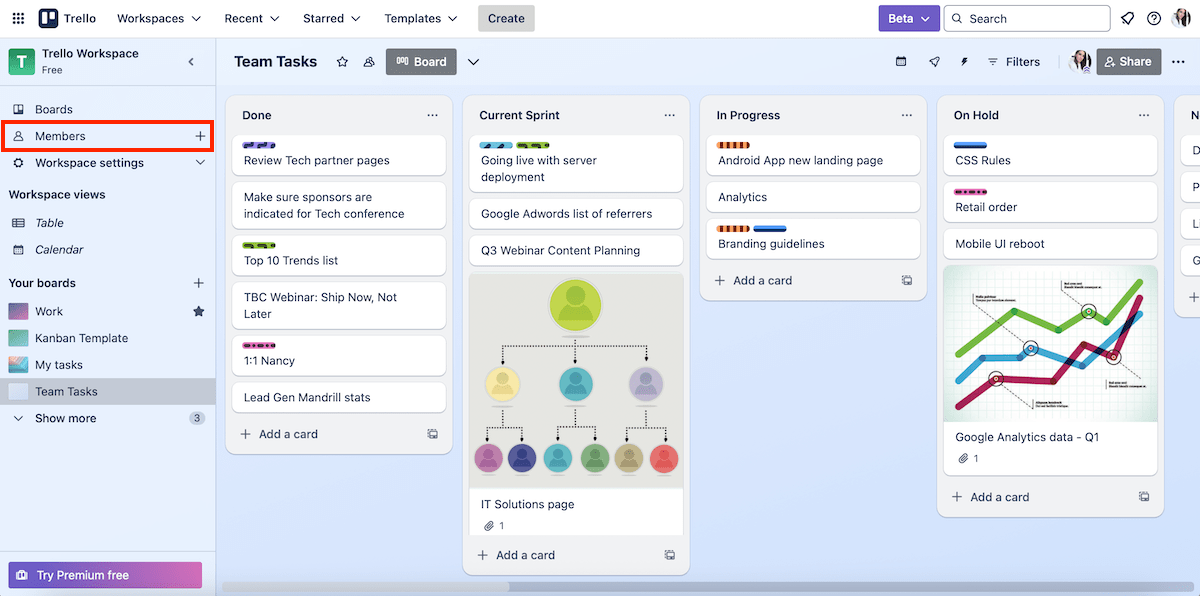Image resolution: width=1200 pixels, height=596 pixels.
Task: Open the Google Analytics data Q1 card image
Action: pyautogui.click(x=1050, y=344)
